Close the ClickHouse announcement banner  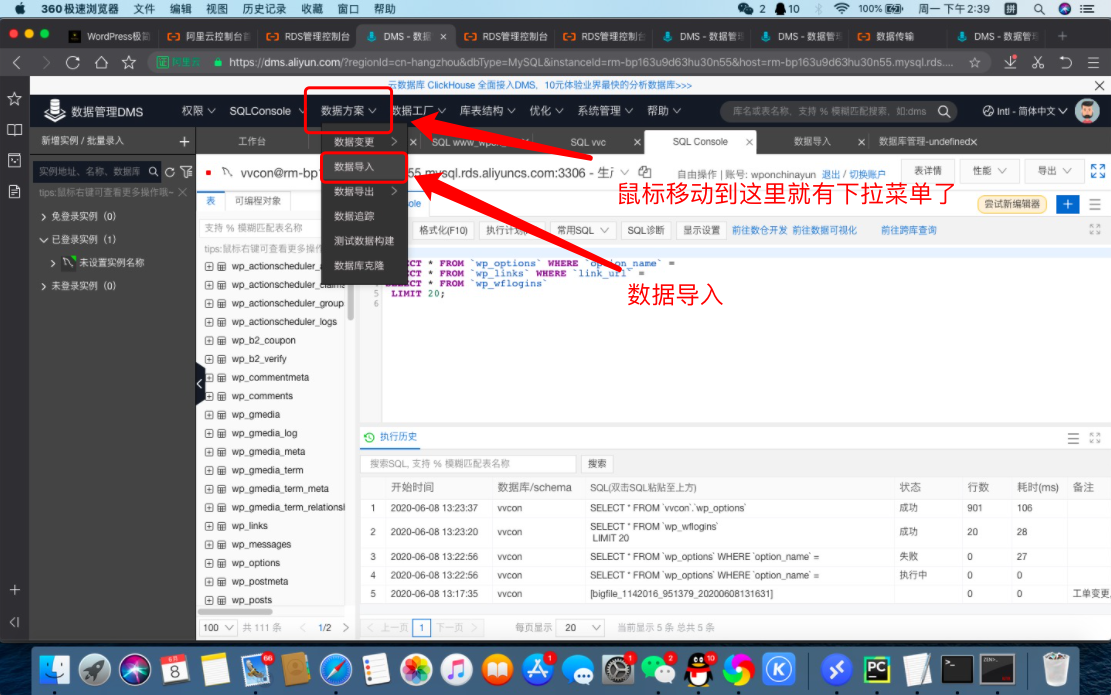tap(1099, 85)
